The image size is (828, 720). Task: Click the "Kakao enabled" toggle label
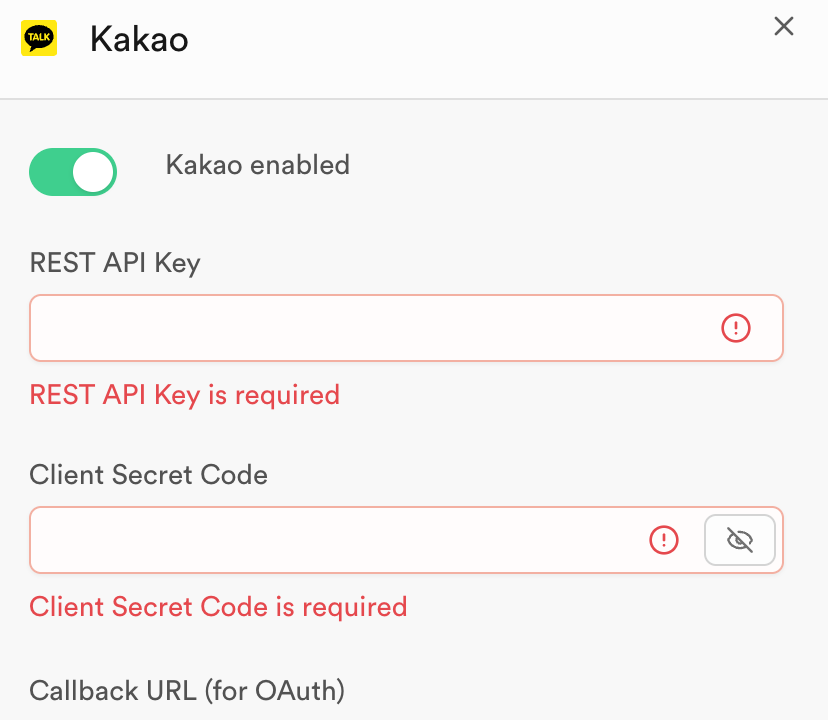257,164
